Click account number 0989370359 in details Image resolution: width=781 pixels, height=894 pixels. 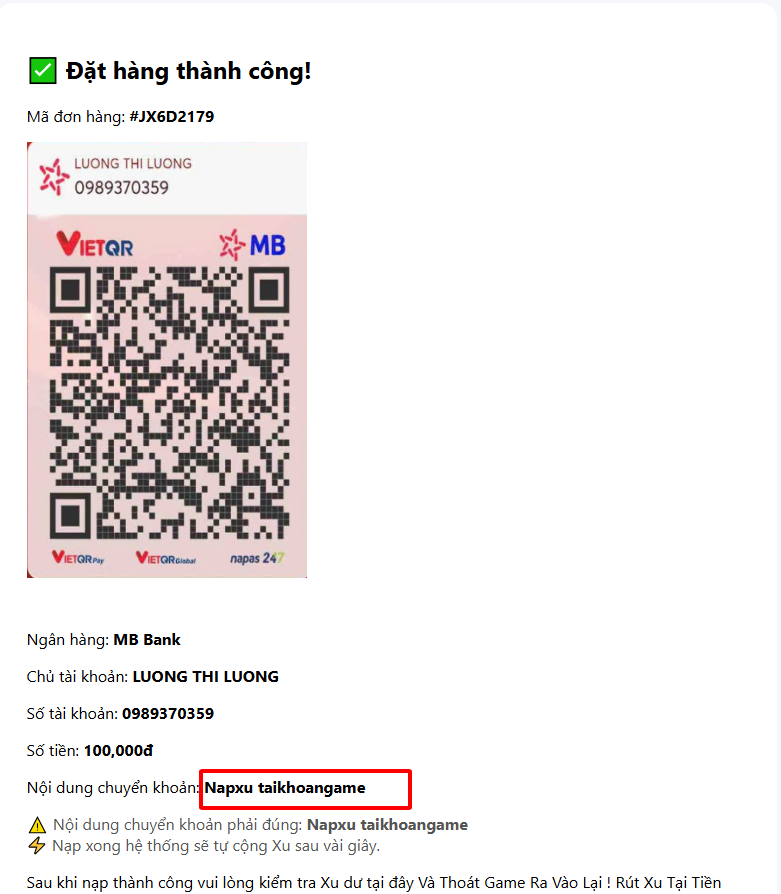click(x=168, y=714)
